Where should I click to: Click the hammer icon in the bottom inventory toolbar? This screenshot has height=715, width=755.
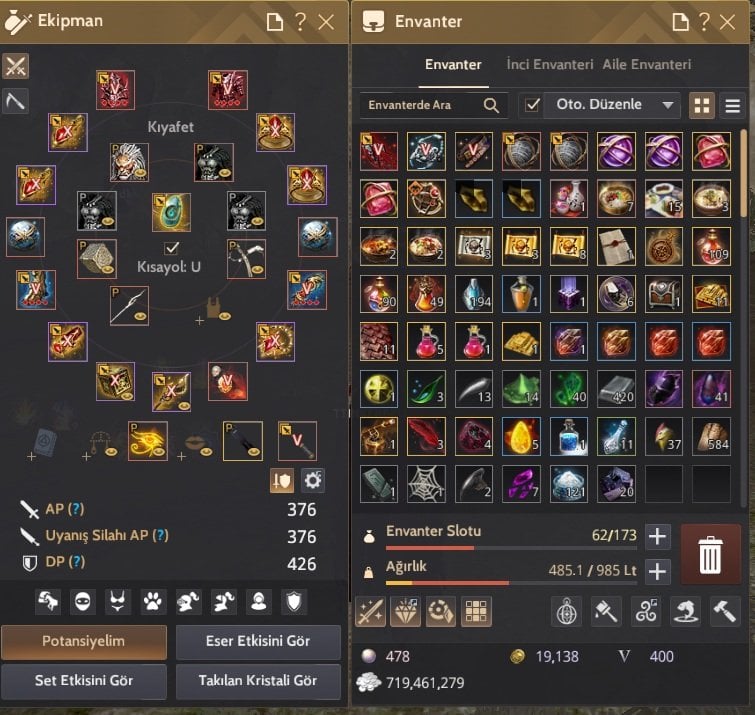(x=725, y=611)
